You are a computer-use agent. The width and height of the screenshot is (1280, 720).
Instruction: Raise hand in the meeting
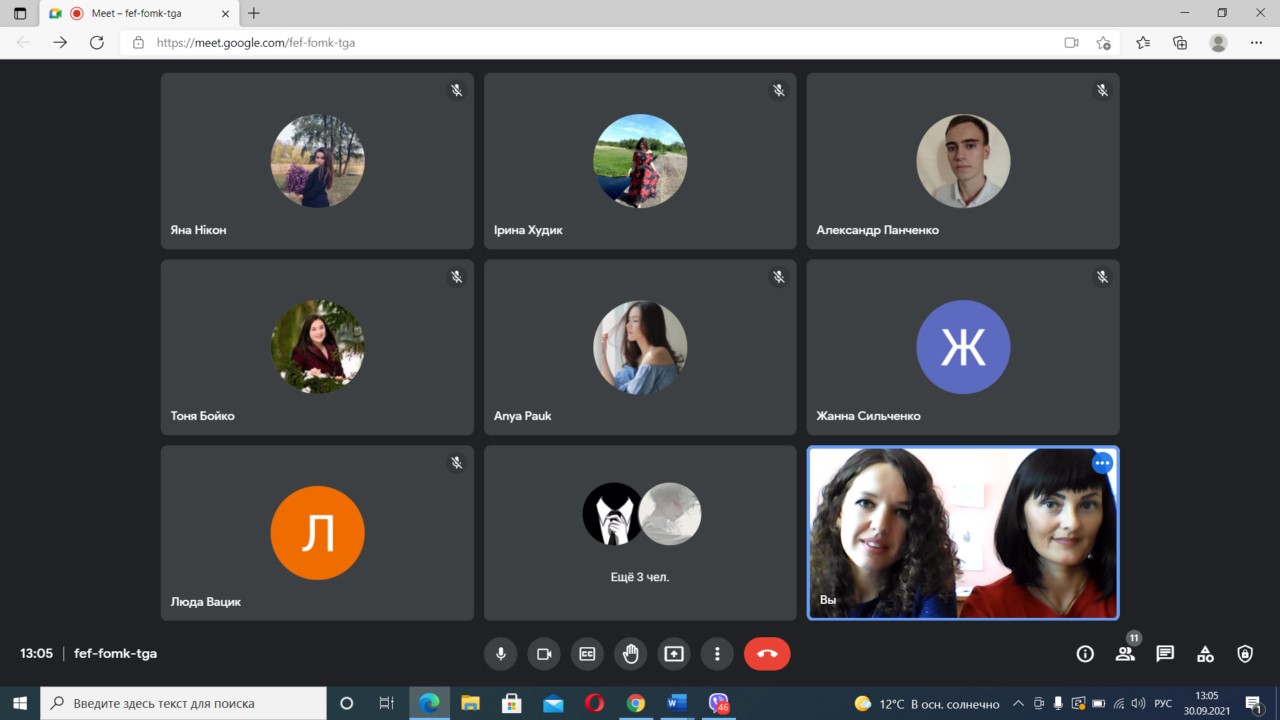(631, 654)
